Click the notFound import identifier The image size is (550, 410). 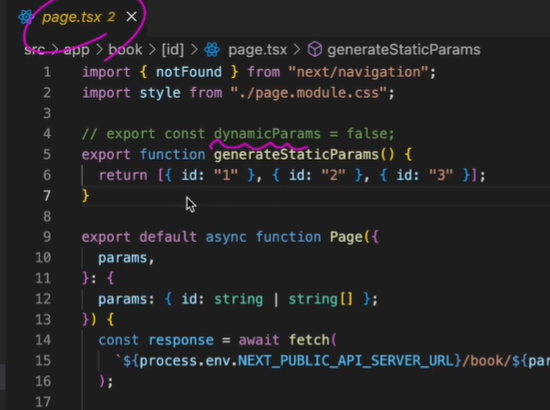189,72
